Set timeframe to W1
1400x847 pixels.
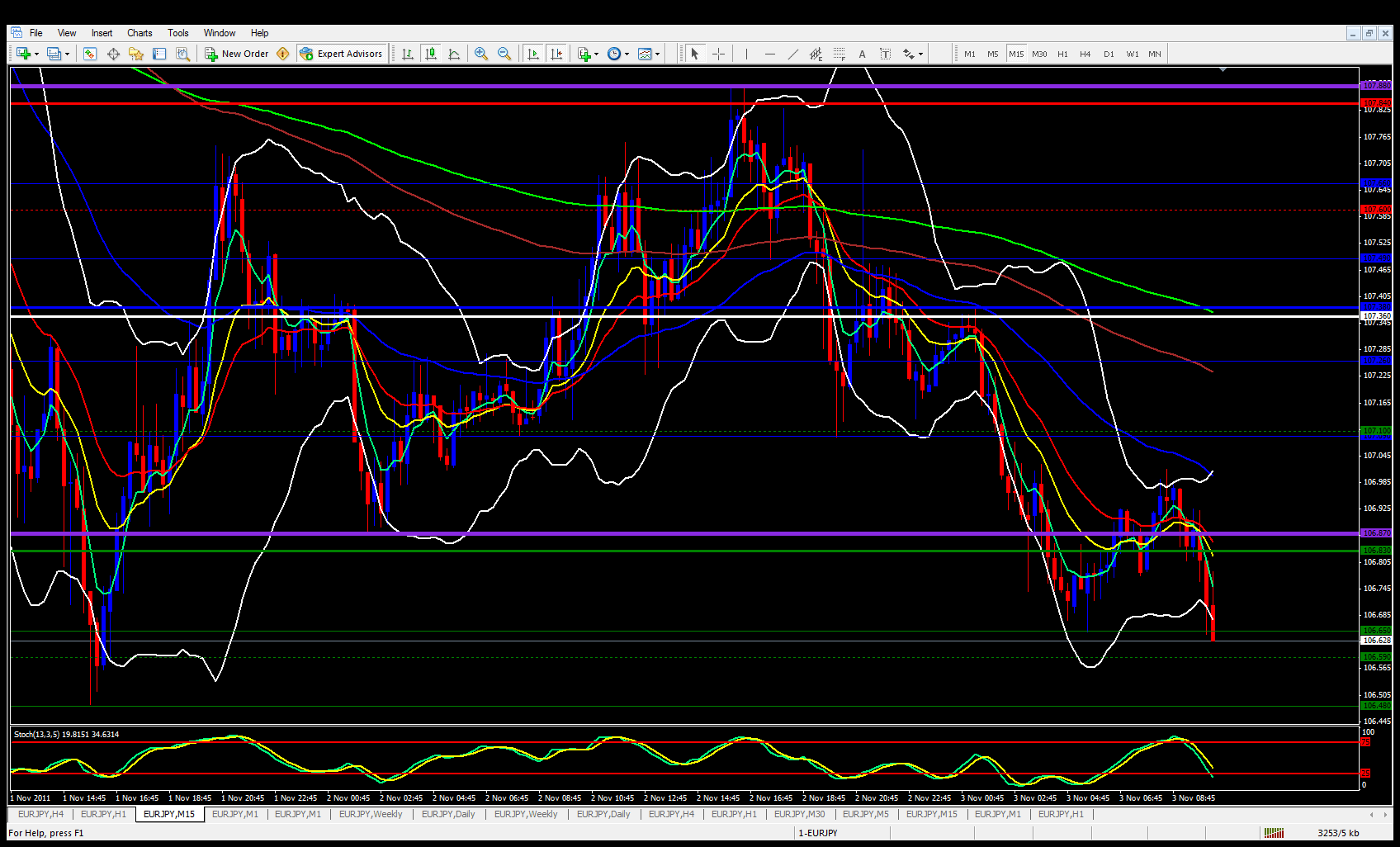coord(1133,54)
